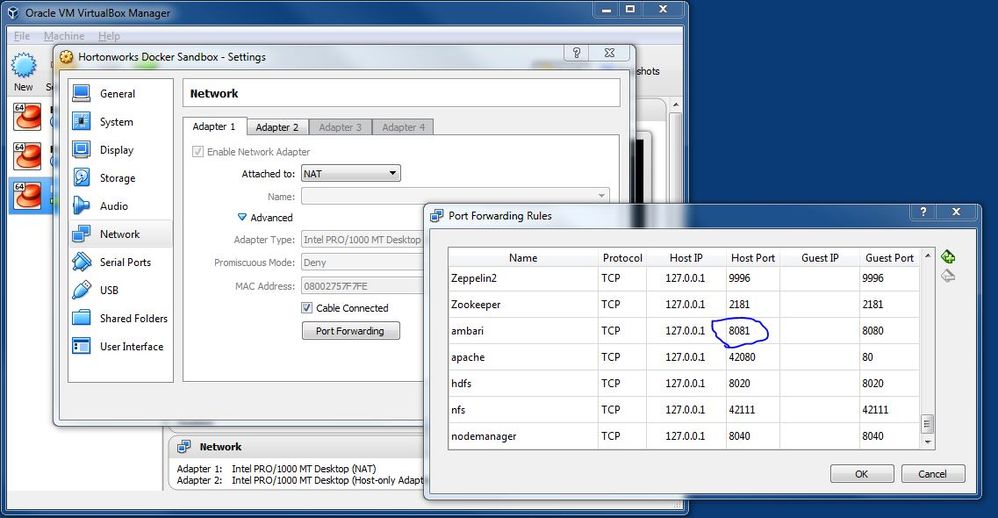
Task: Click the help question mark in Settings title bar
Action: [576, 53]
